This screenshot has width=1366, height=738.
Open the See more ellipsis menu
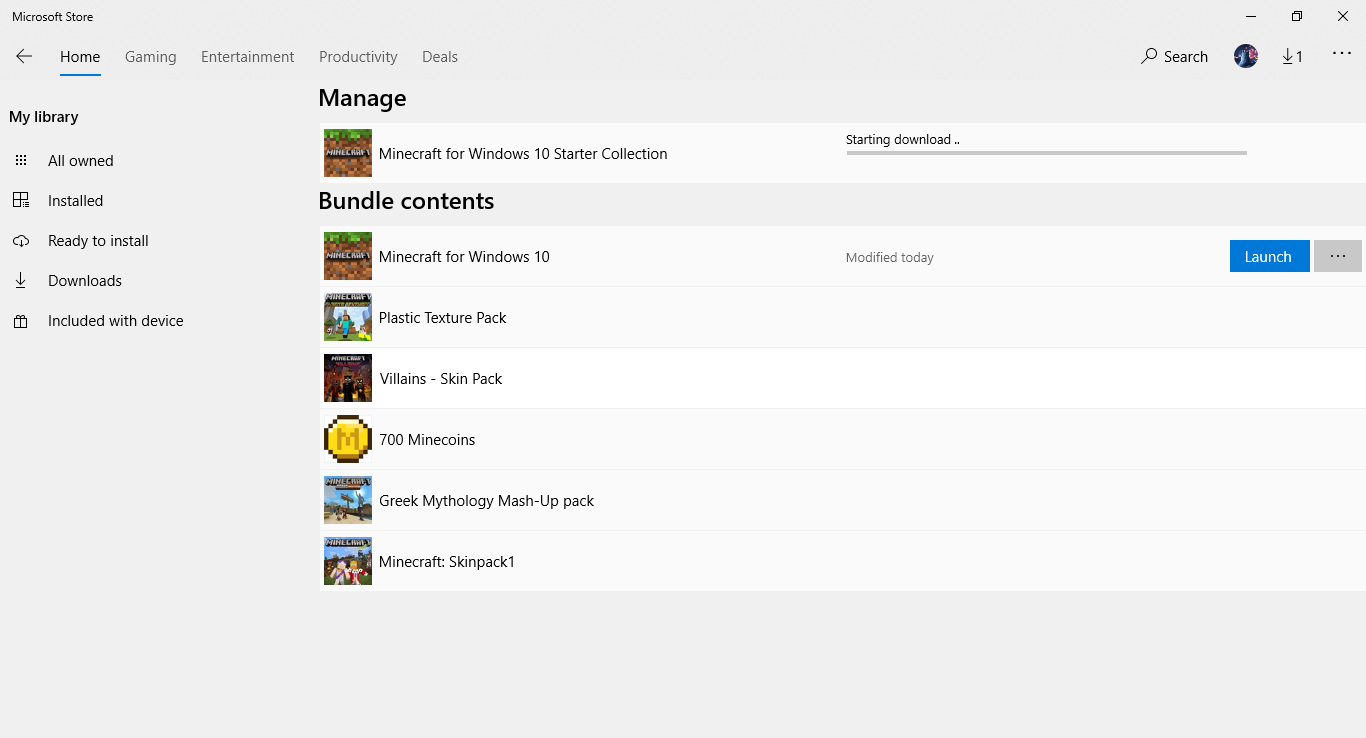(1342, 54)
